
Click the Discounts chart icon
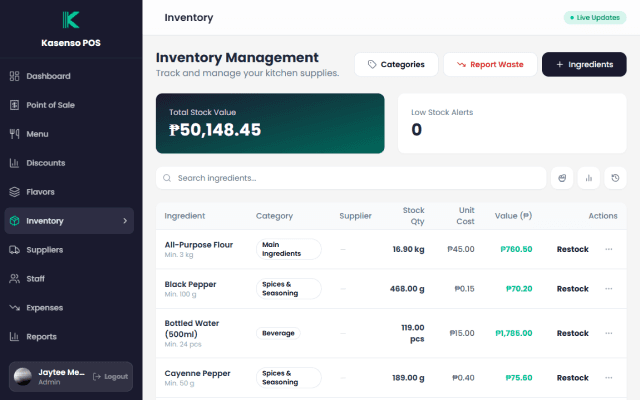click(x=14, y=163)
